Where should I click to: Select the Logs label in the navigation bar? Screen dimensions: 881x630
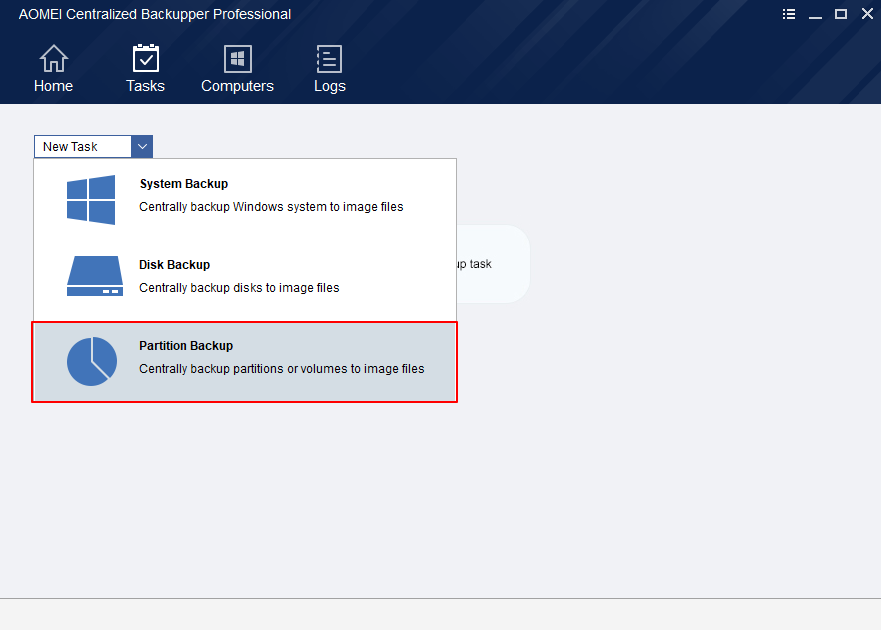point(330,87)
